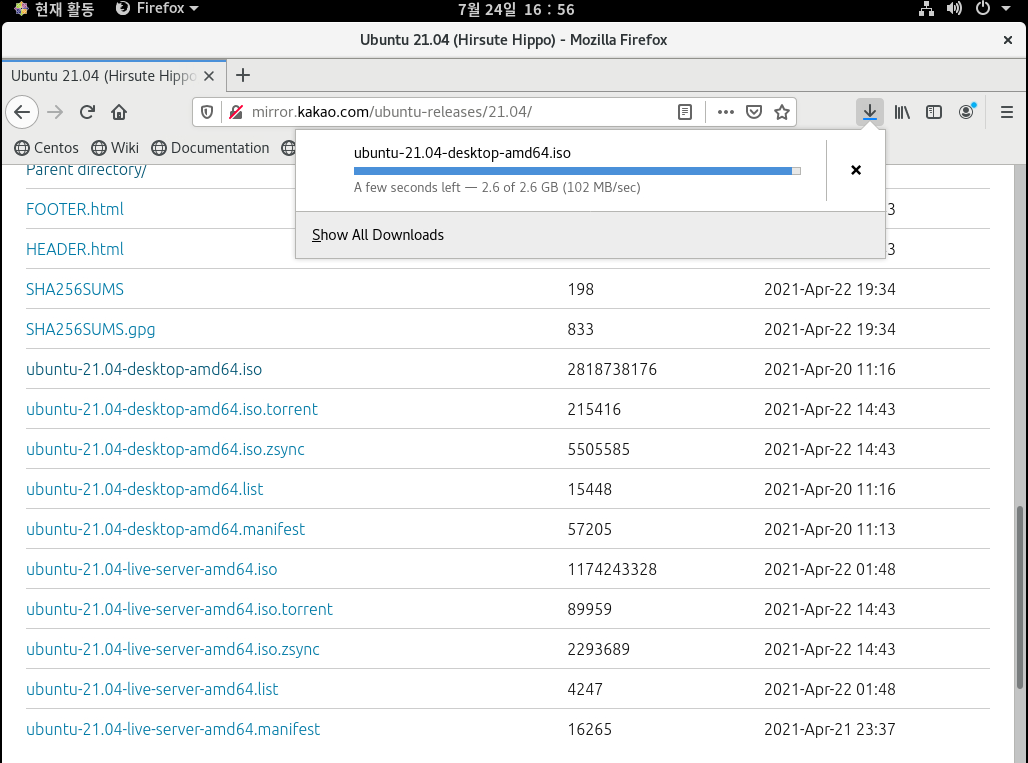The width and height of the screenshot is (1028, 763).
Task: Open the clock and calendar in top bar
Action: click(516, 9)
